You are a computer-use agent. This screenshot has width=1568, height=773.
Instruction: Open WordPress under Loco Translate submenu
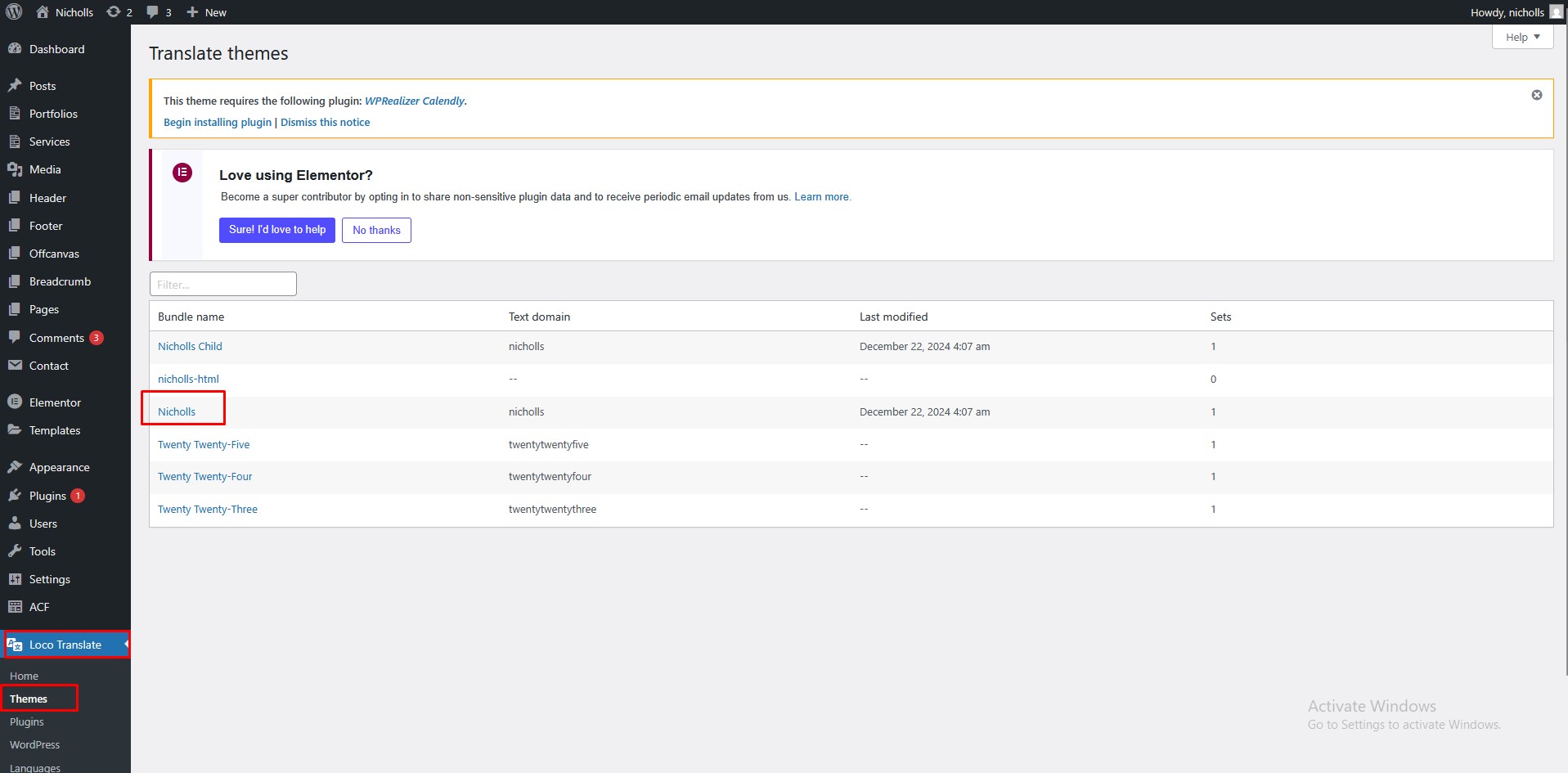tap(35, 745)
